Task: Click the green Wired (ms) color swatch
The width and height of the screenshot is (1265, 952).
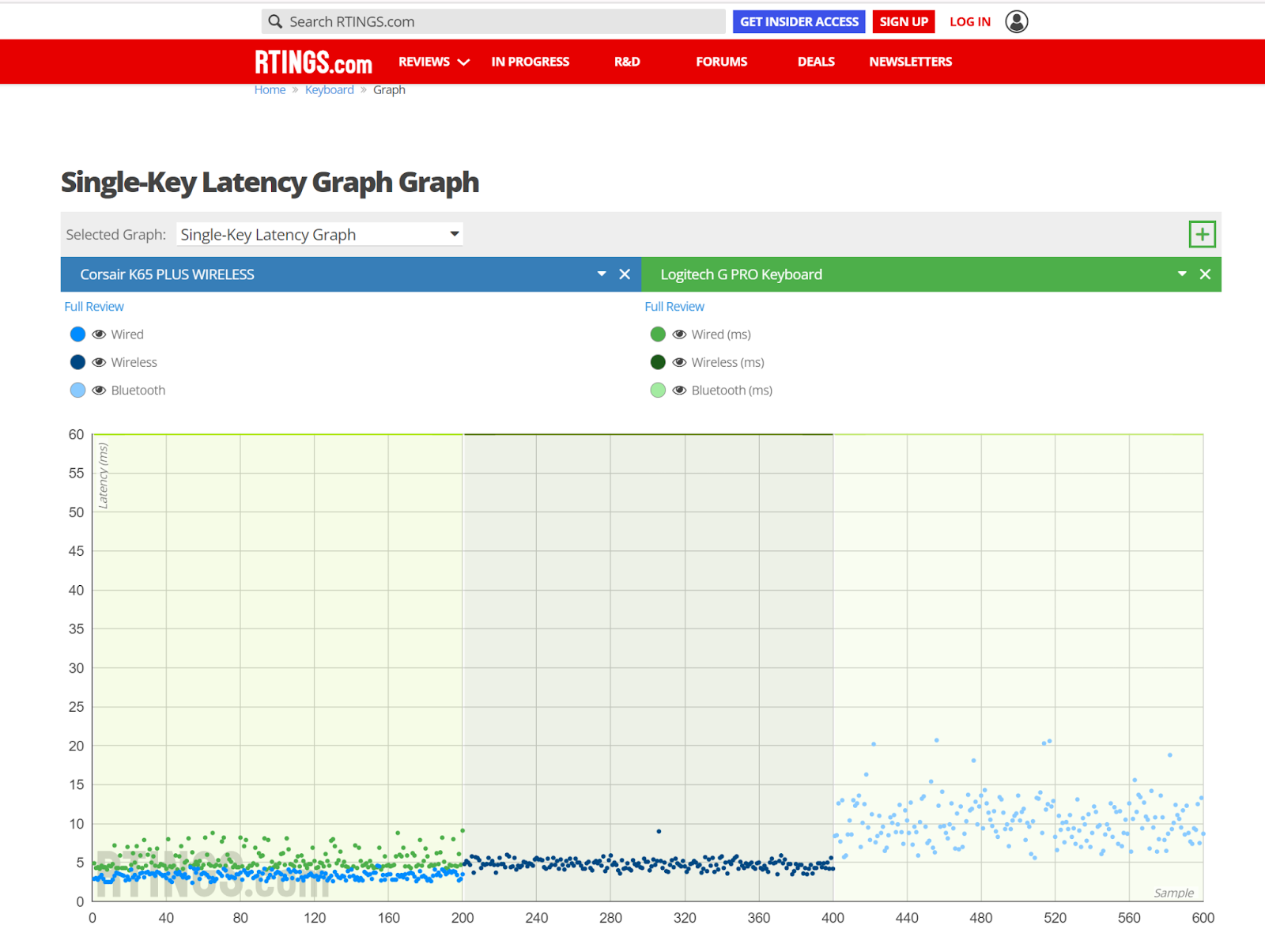Action: (658, 334)
